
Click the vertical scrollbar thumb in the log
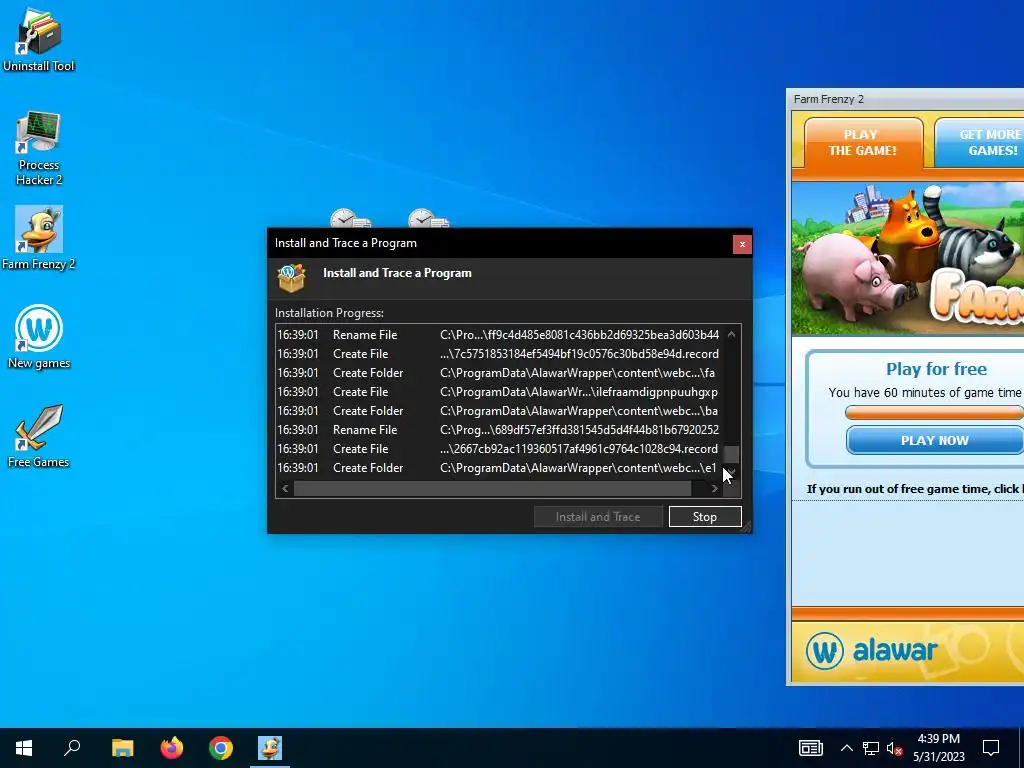731,454
